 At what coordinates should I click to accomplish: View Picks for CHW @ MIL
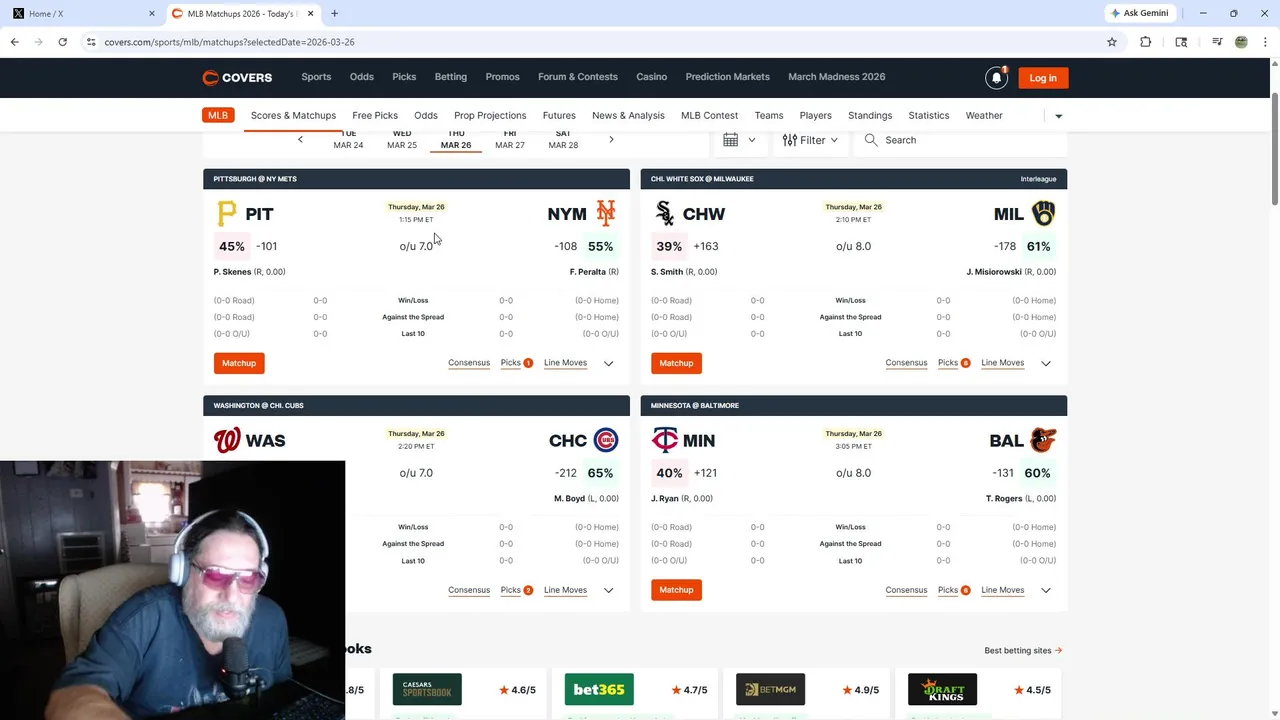coord(948,363)
